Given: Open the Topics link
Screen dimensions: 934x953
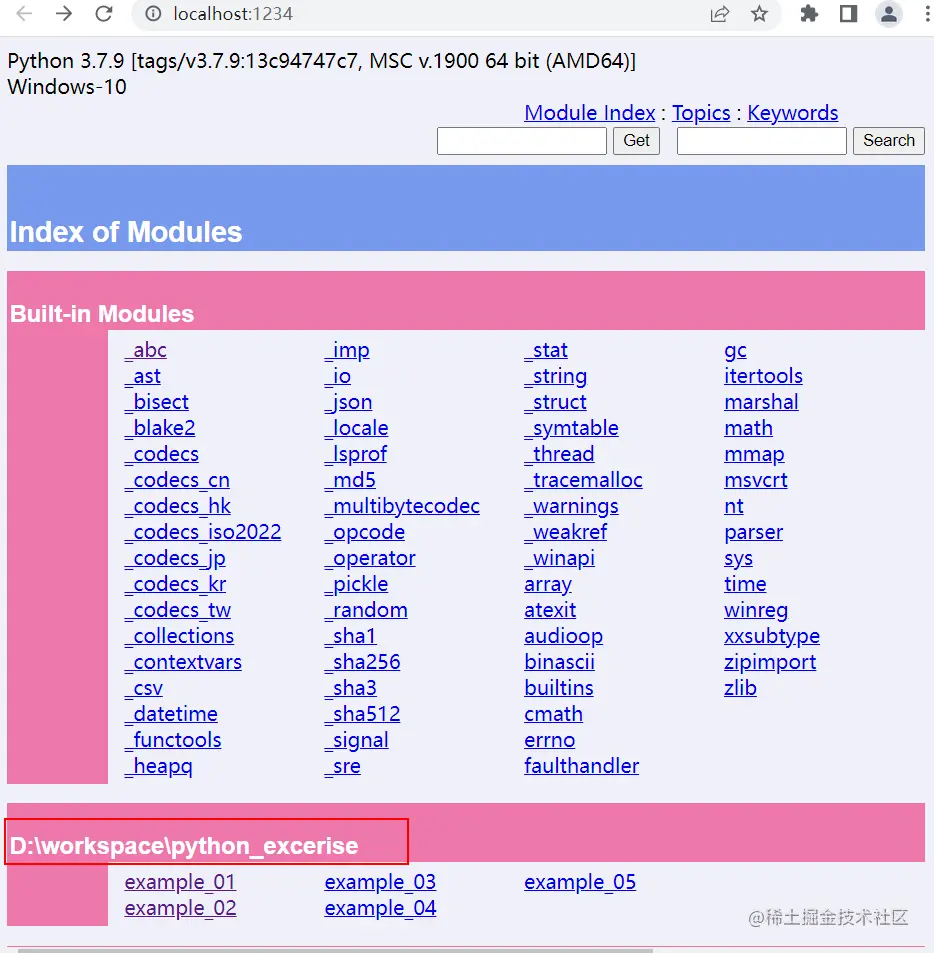Looking at the screenshot, I should coord(701,113).
